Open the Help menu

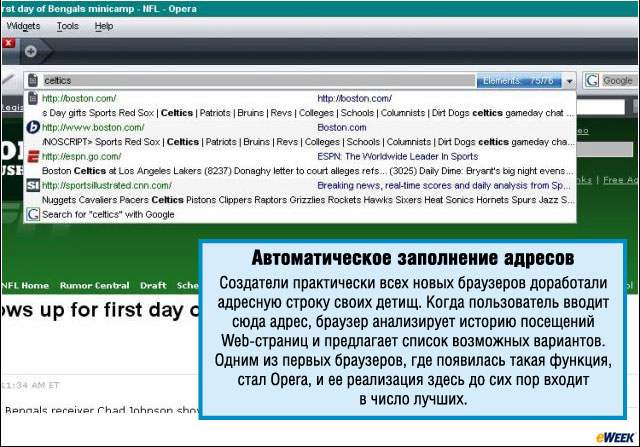[104, 26]
